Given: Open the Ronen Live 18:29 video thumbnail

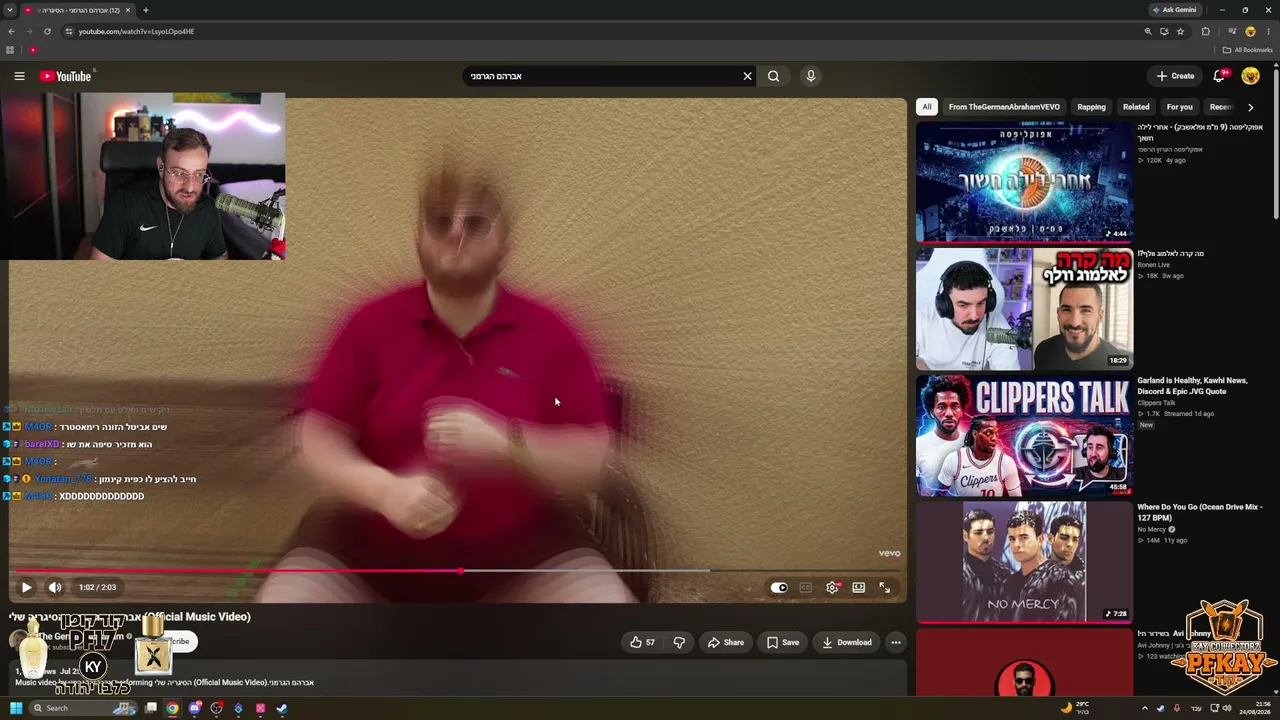Looking at the screenshot, I should [1024, 309].
